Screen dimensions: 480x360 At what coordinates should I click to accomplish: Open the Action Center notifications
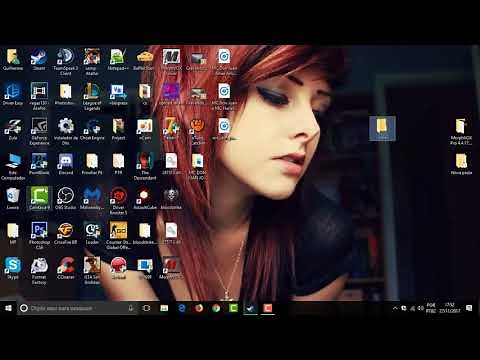[469, 308]
